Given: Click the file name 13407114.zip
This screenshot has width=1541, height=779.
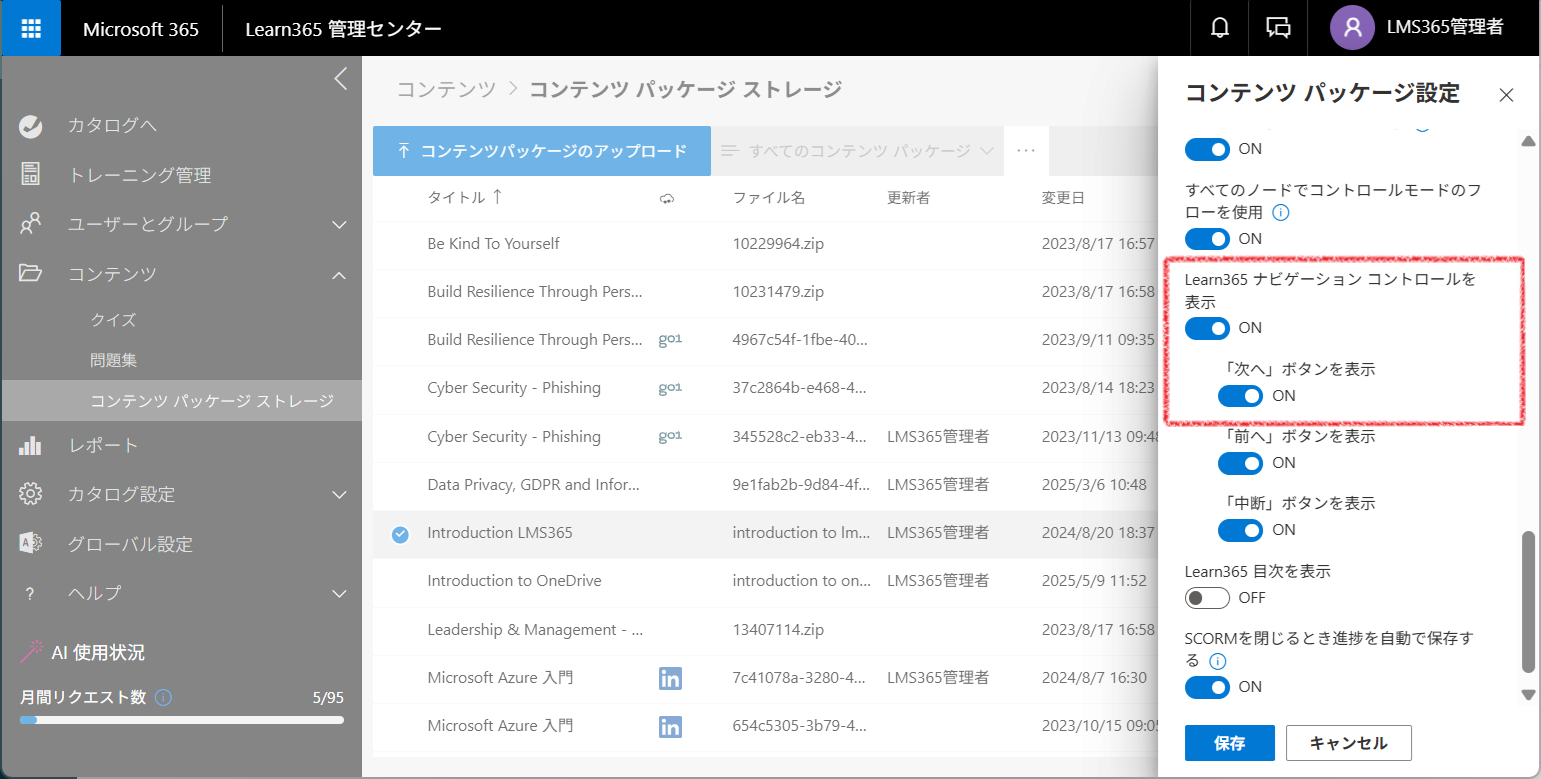Looking at the screenshot, I should [x=778, y=630].
